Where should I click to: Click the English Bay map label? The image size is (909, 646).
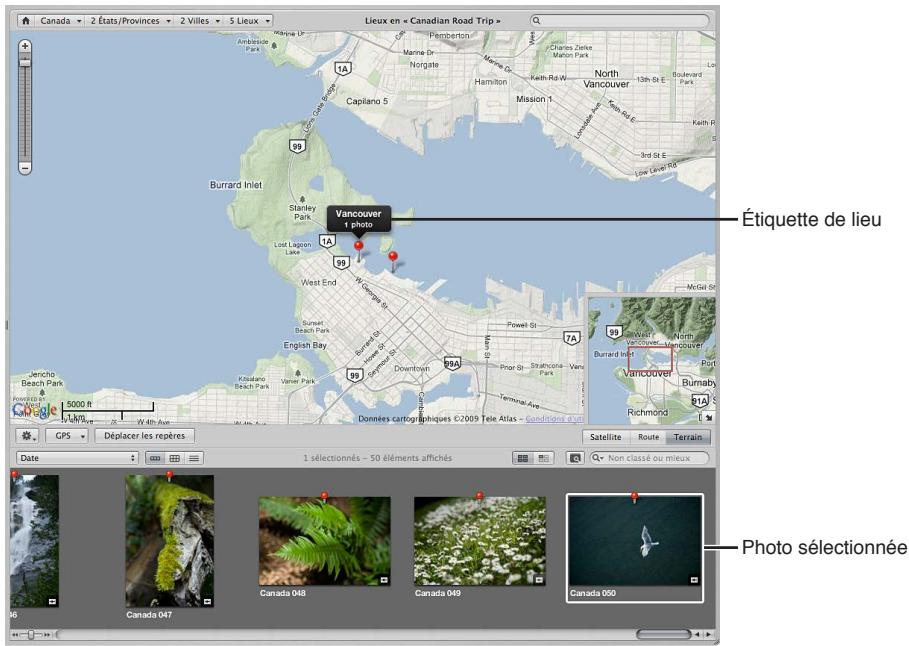point(305,345)
